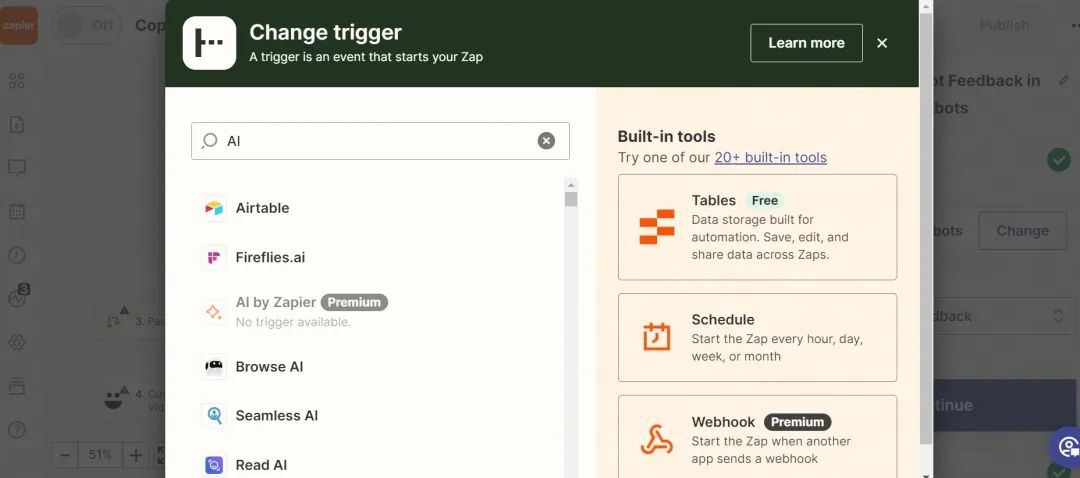Choose the Read AI app icon
This screenshot has height=478, width=1080.
click(214, 466)
